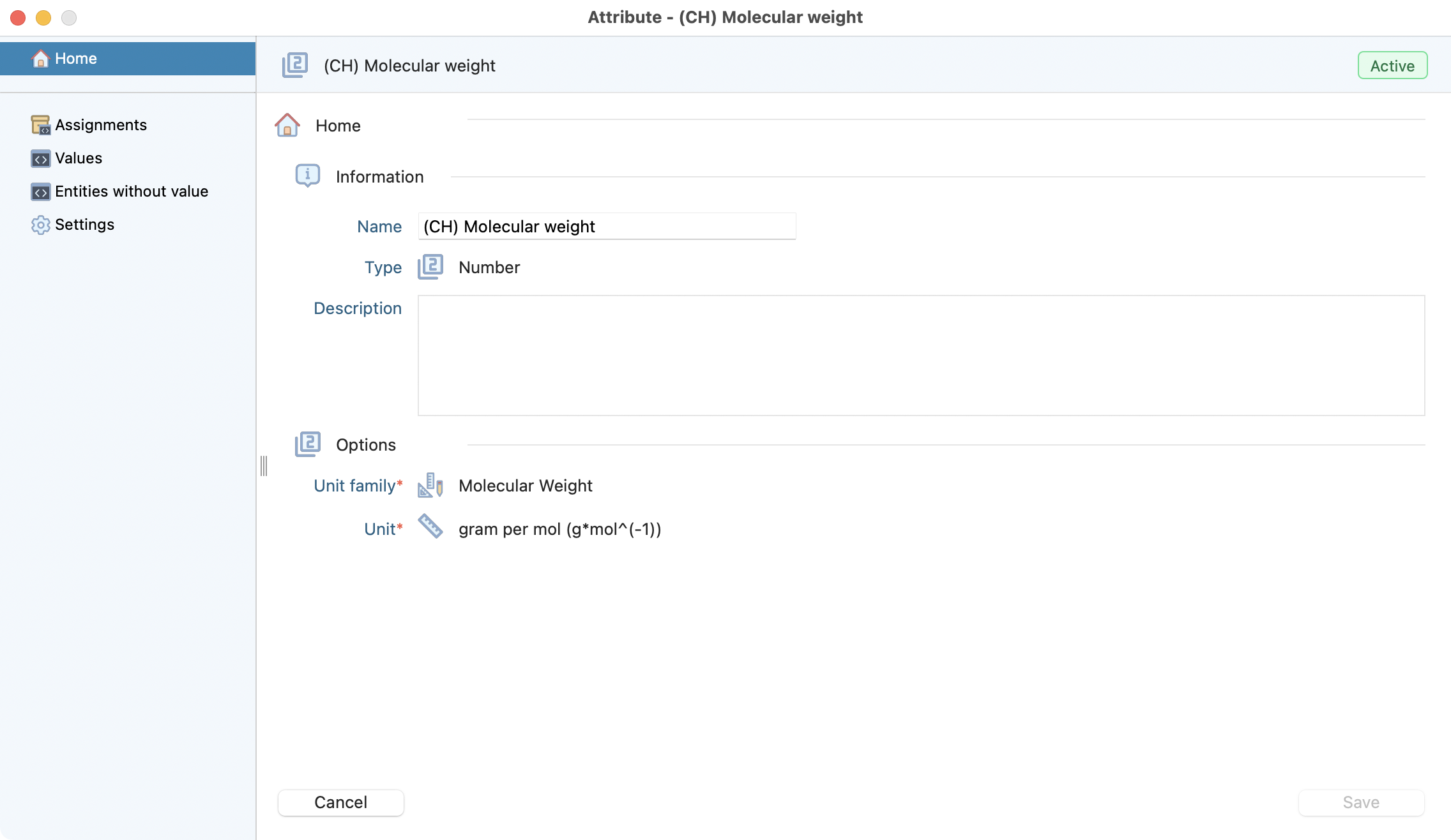
Task: Click the Values code icon
Action: tap(40, 159)
